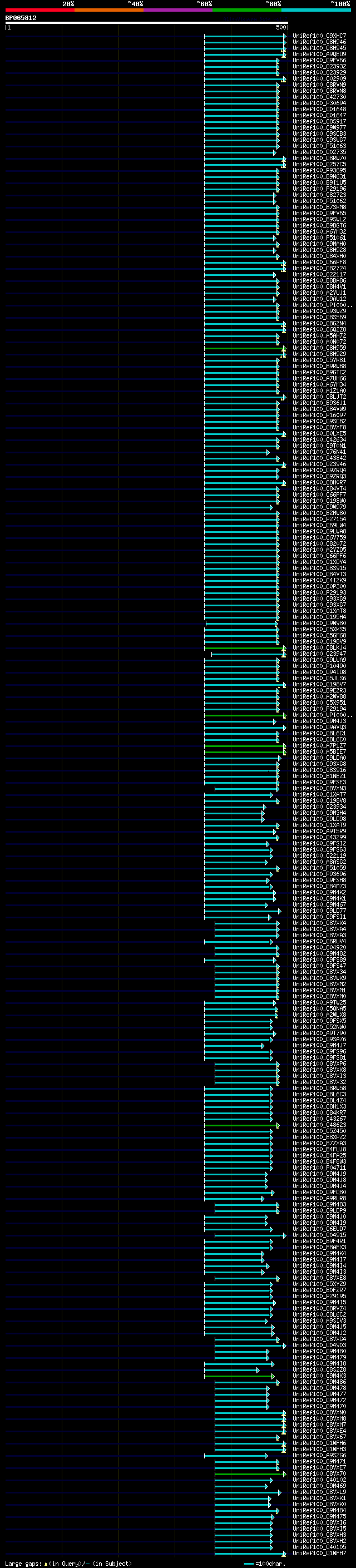The image size is (356, 1568).
Task: Open hit UniRef100_Q8S917
Action: coord(319,122)
